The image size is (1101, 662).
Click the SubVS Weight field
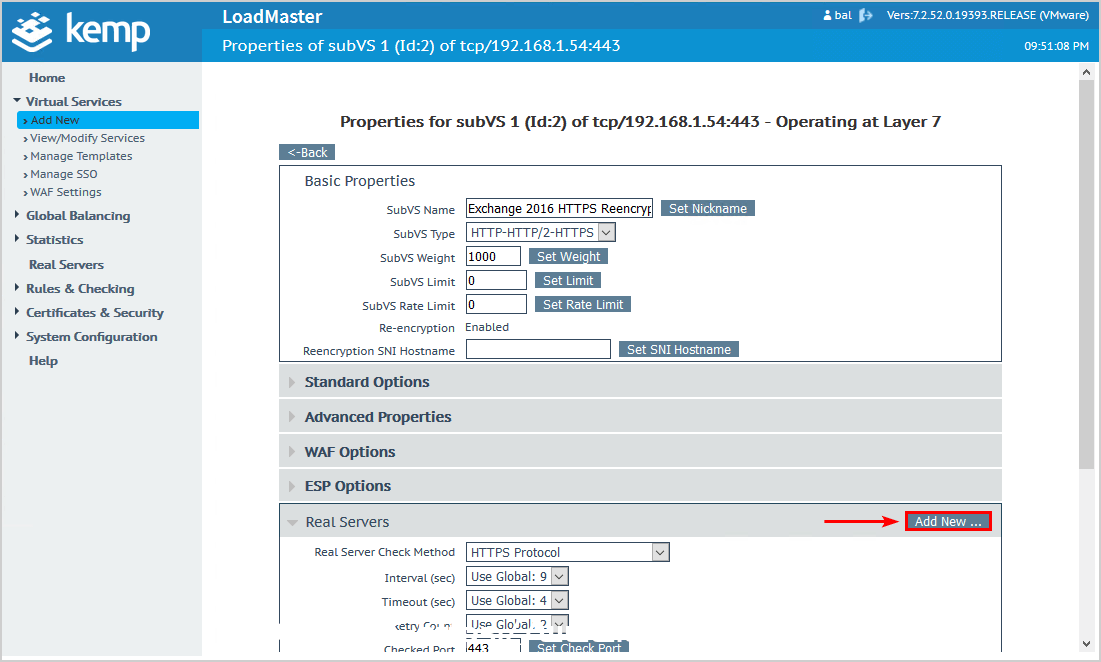[x=493, y=256]
